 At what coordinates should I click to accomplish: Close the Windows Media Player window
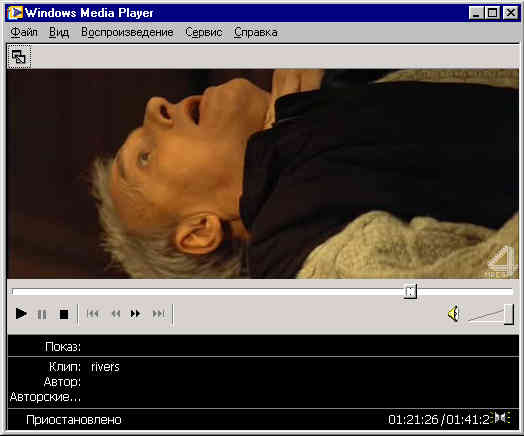(x=510, y=13)
